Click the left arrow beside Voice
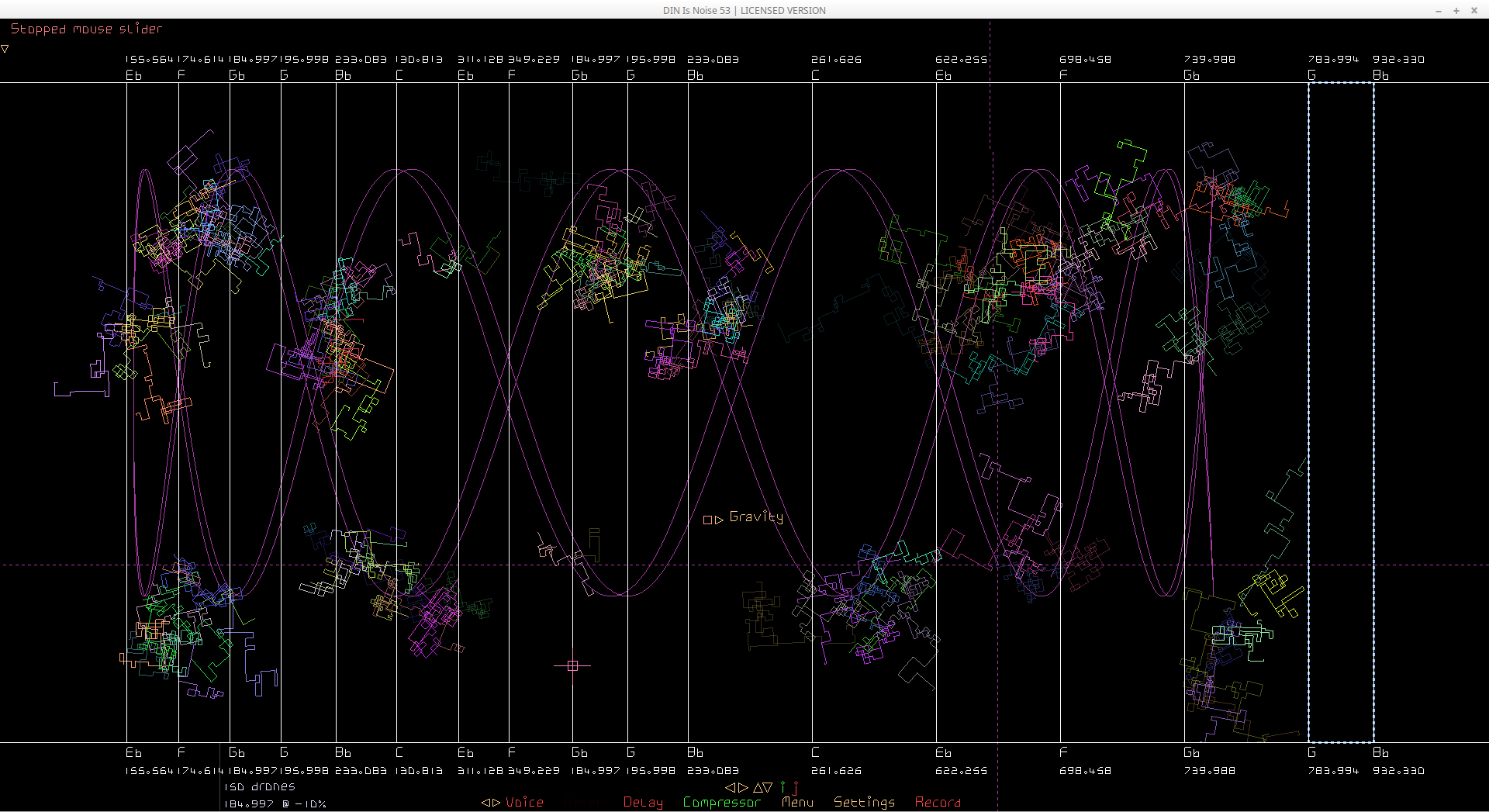1489x812 pixels. [485, 803]
